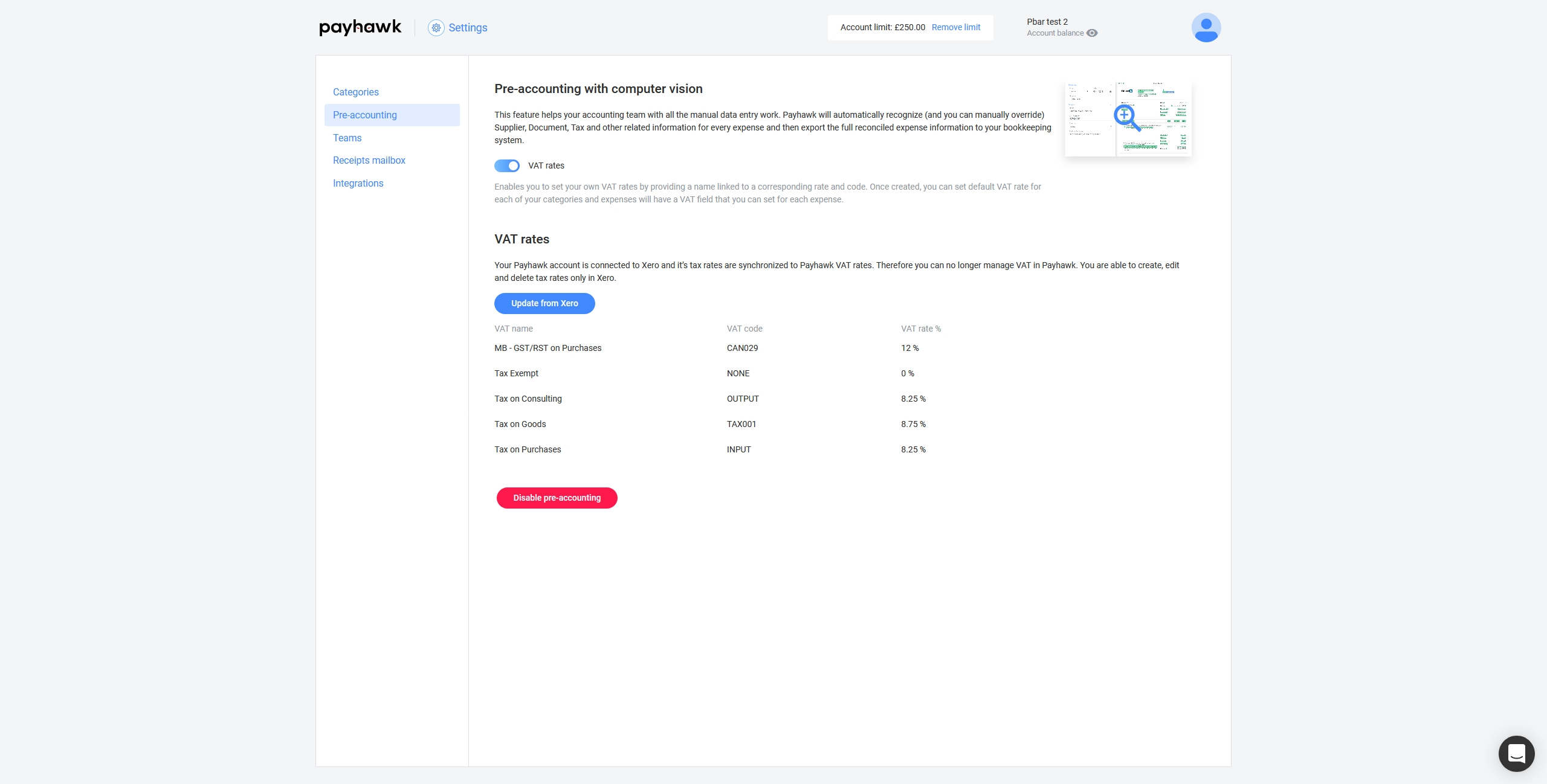Select the Tax Exempt row name
The width and height of the screenshot is (1547, 784).
click(x=517, y=373)
